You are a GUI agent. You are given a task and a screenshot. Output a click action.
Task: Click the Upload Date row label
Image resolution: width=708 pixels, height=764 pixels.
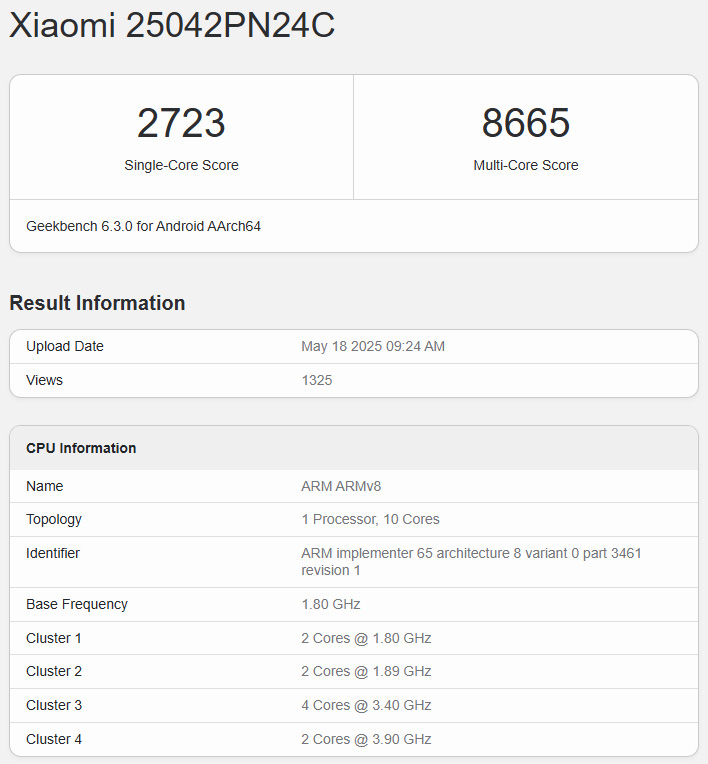click(65, 346)
